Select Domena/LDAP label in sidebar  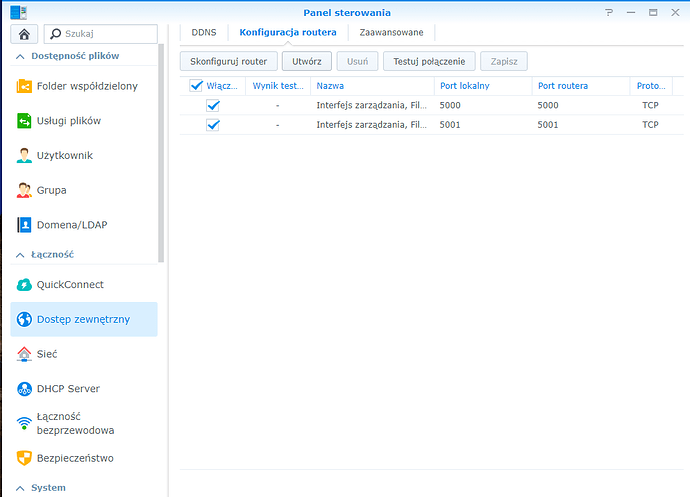click(72, 225)
